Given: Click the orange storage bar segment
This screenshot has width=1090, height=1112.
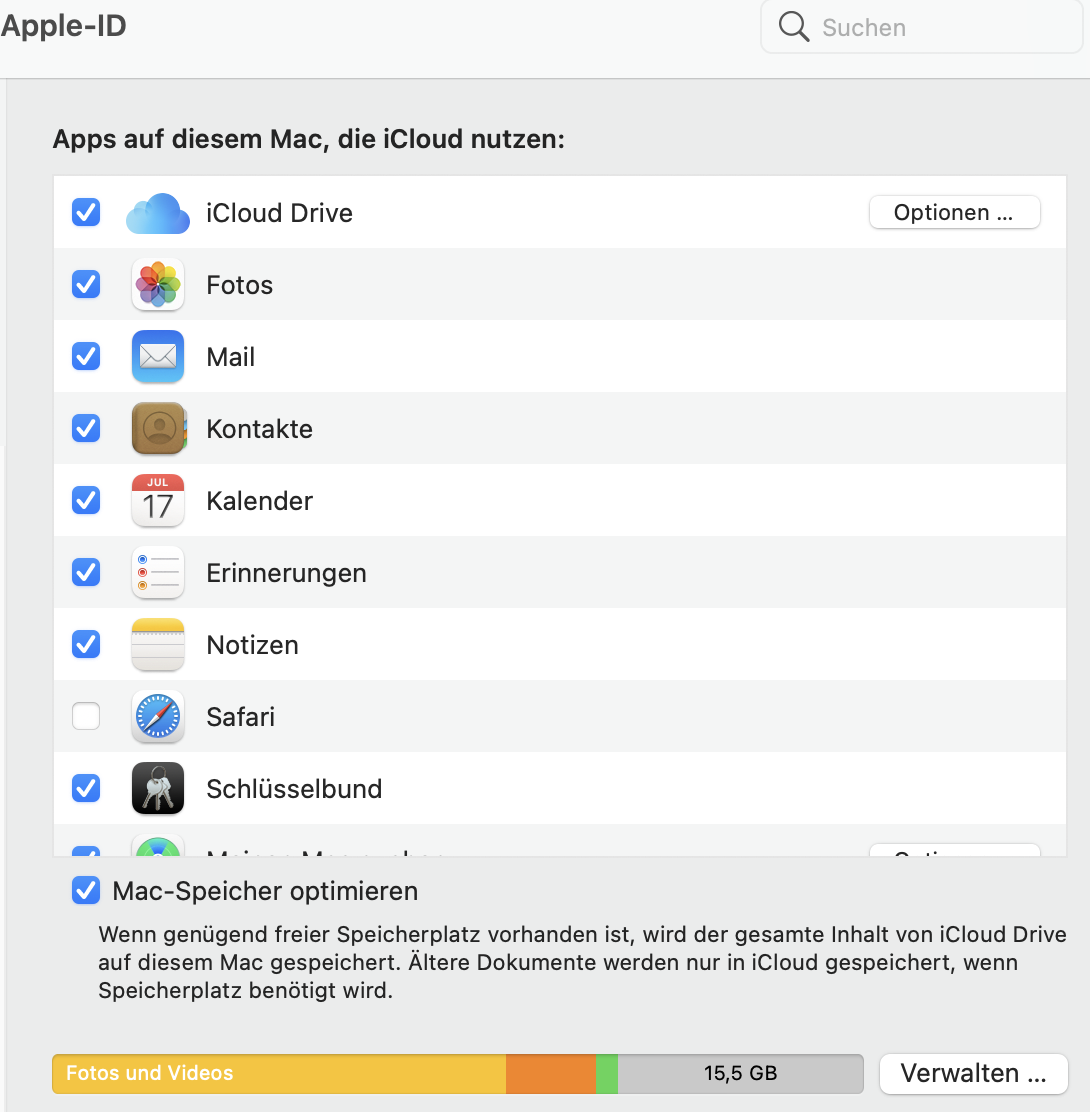Looking at the screenshot, I should pos(551,1074).
